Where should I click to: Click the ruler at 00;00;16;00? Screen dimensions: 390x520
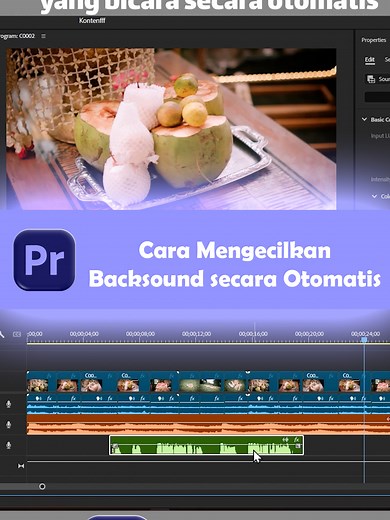coord(253,334)
